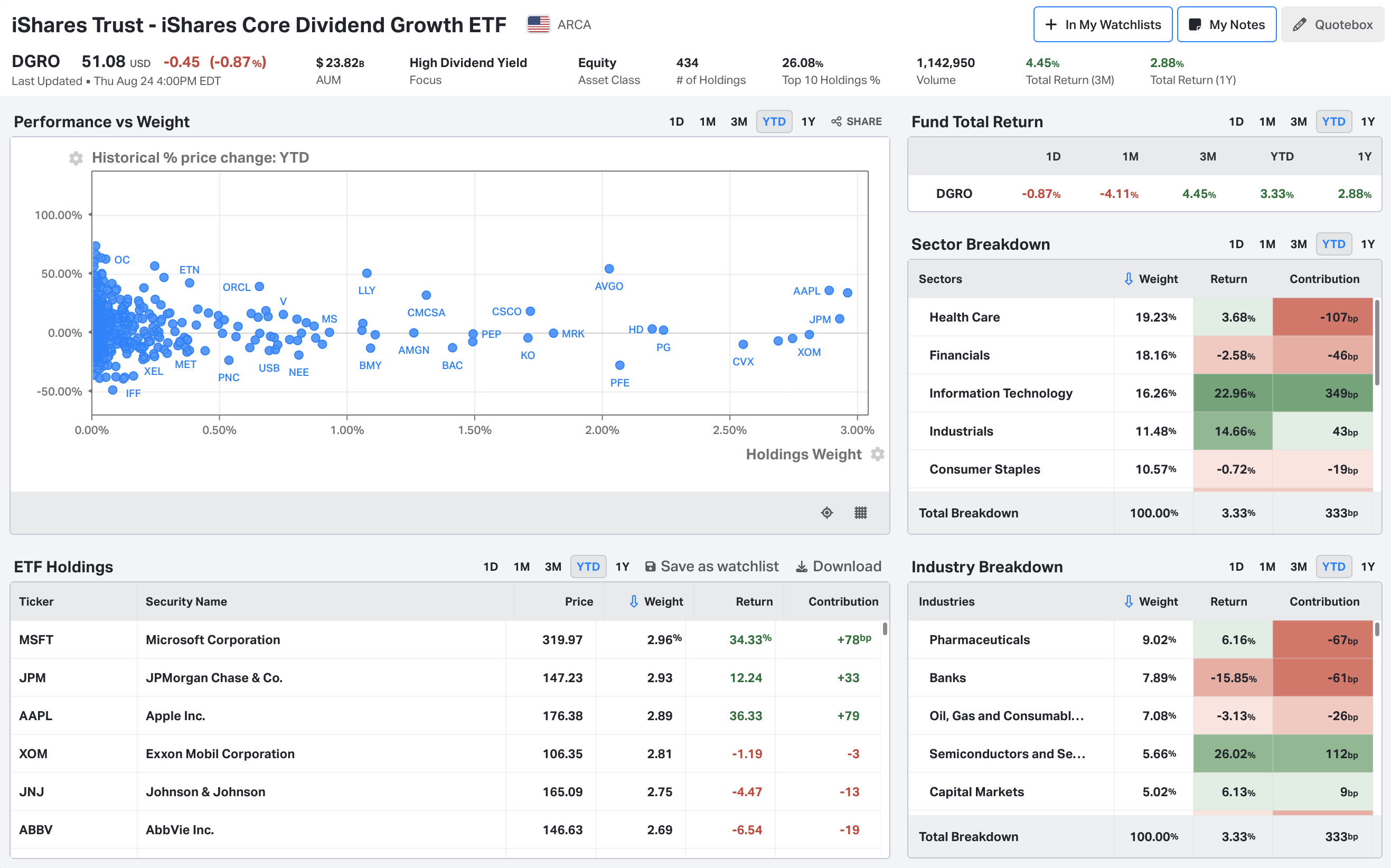Click Johnson & Johnson security name
This screenshot has height=868, width=1391.
pos(205,791)
